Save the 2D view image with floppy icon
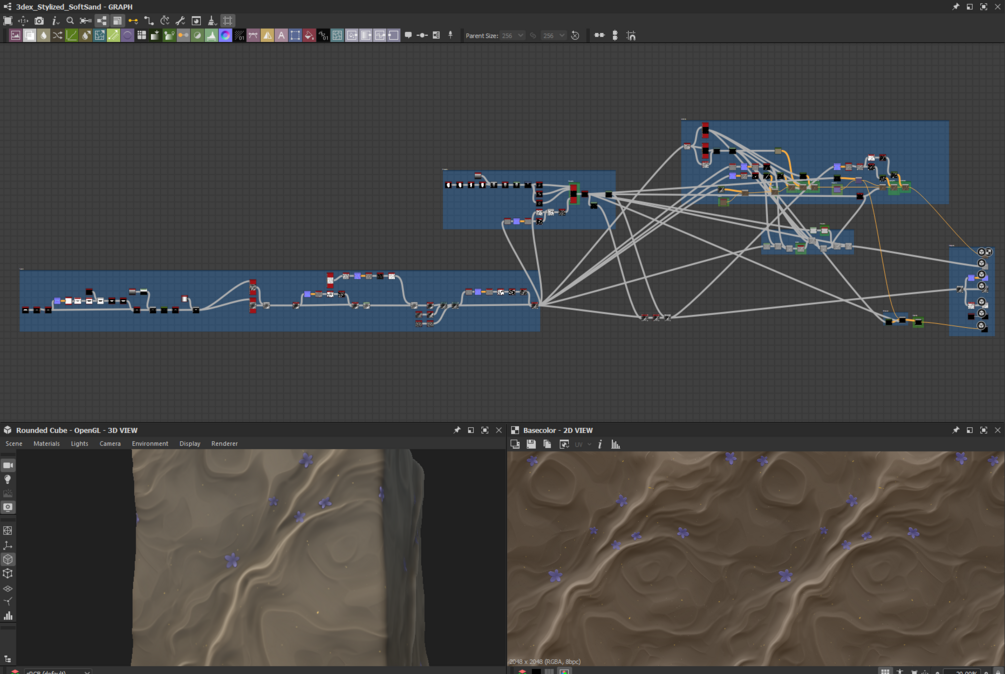Screen dimensions: 1005x674 coord(531,444)
